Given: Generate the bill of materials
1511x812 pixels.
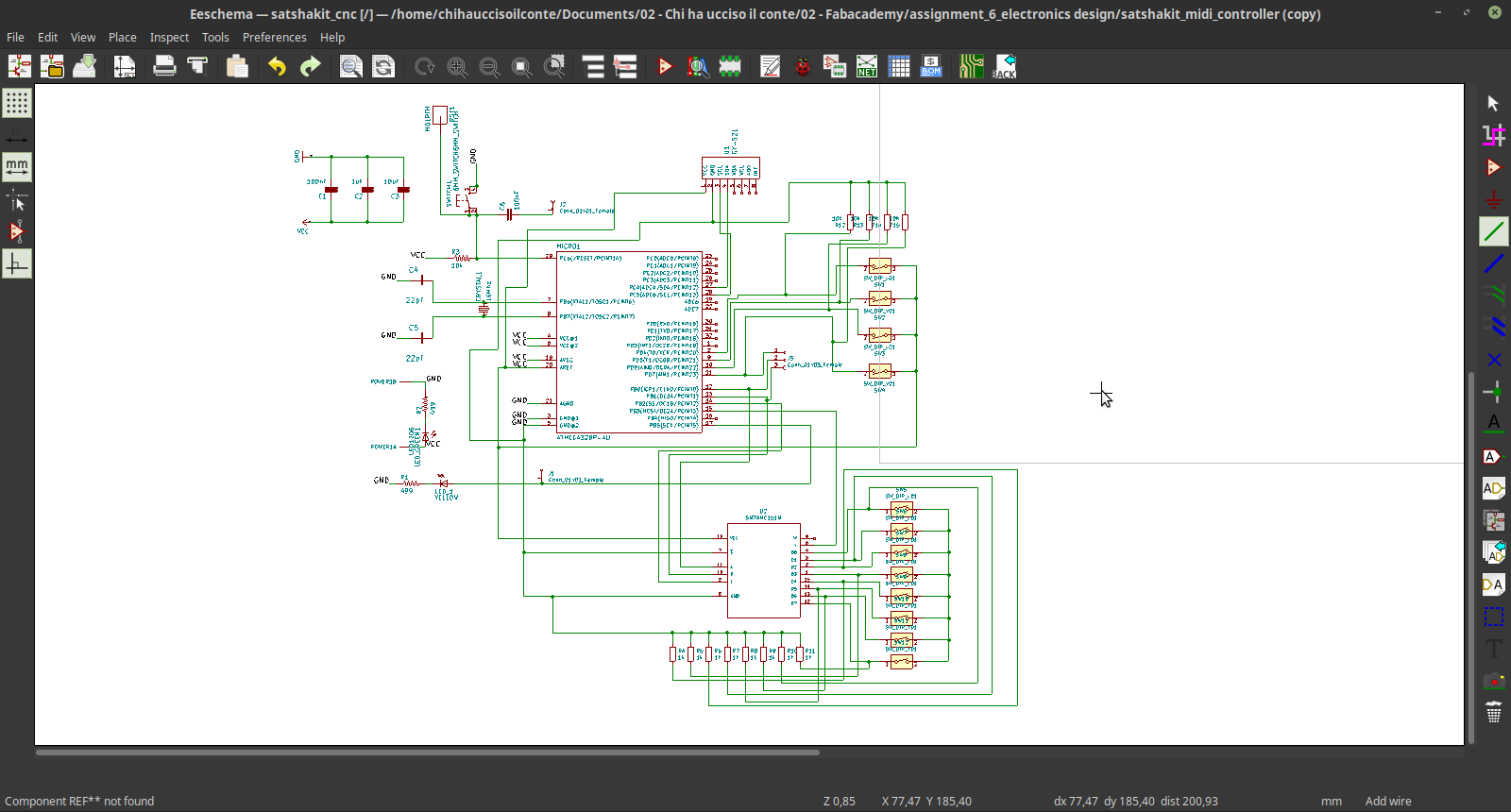Looking at the screenshot, I should click(931, 66).
